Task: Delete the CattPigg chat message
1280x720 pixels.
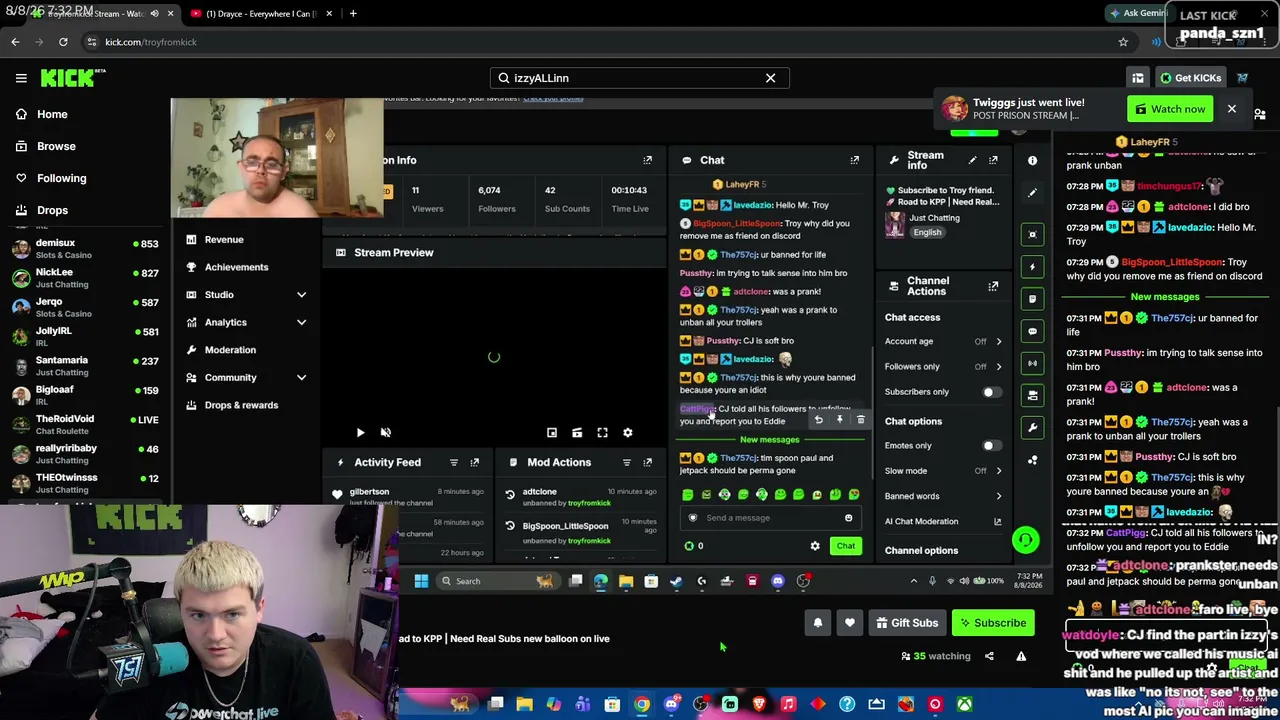Action: (x=860, y=420)
